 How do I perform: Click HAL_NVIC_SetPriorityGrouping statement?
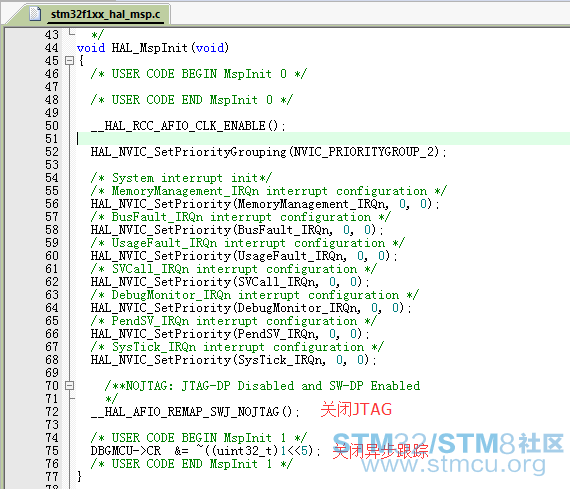[268, 152]
